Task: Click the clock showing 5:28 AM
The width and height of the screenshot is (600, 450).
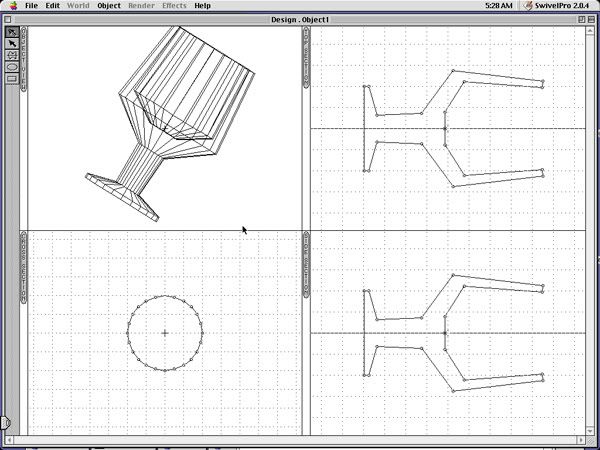Action: point(499,6)
